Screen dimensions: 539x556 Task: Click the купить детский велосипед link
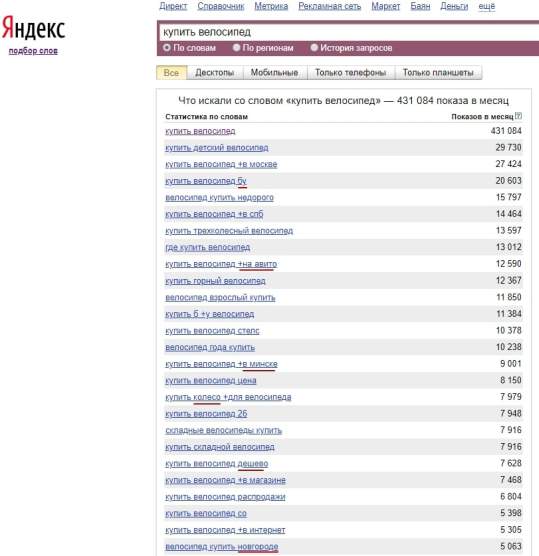pyautogui.click(x=217, y=148)
